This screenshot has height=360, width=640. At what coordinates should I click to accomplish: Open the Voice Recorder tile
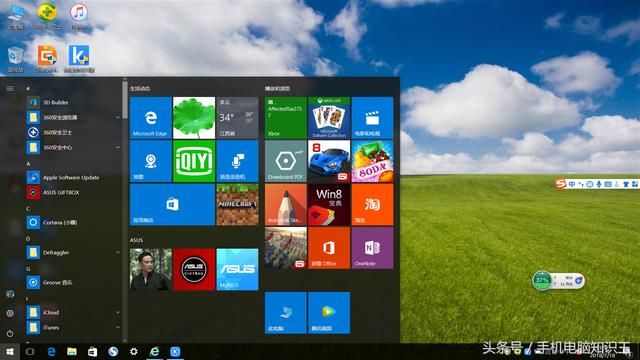(237, 161)
